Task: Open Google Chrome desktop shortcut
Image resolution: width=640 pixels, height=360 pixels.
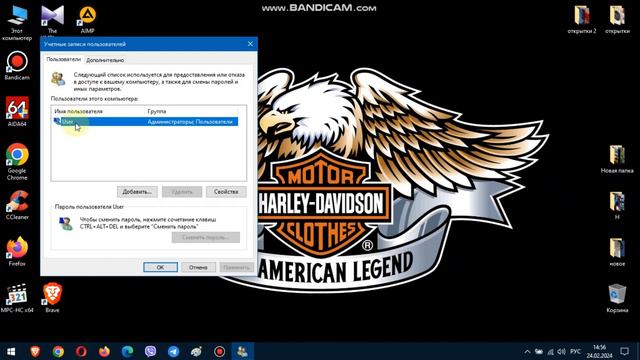Action: click(17, 162)
